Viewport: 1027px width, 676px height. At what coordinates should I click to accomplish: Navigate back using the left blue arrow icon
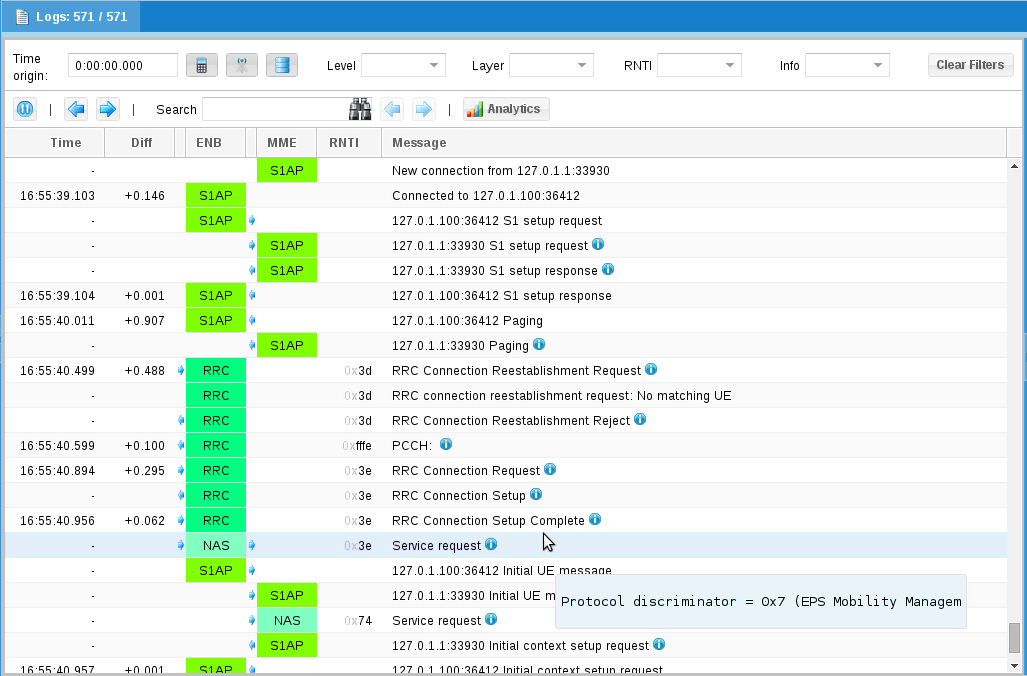[x=76, y=109]
